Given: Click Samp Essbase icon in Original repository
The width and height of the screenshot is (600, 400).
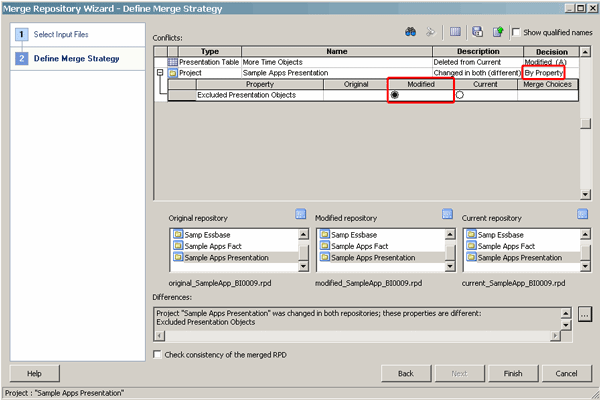Looking at the screenshot, I should pyautogui.click(x=178, y=234).
